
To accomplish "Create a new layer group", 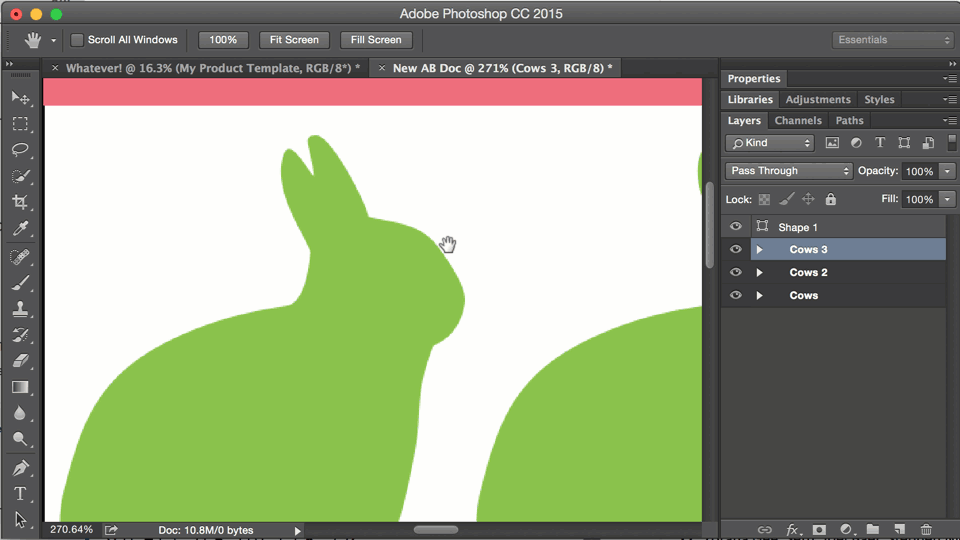I will click(x=873, y=530).
